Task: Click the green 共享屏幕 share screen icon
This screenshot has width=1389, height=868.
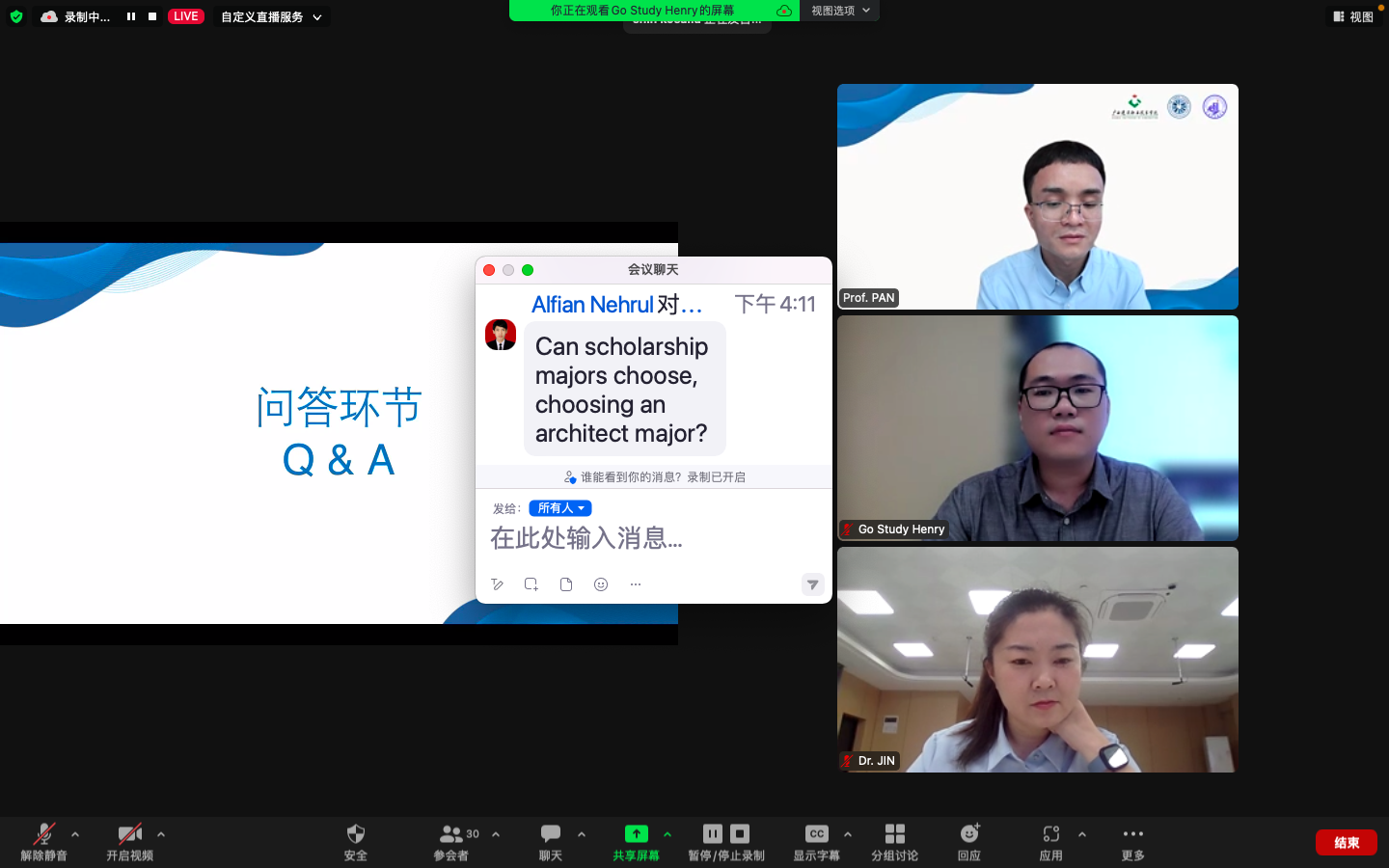Action: pos(636,835)
